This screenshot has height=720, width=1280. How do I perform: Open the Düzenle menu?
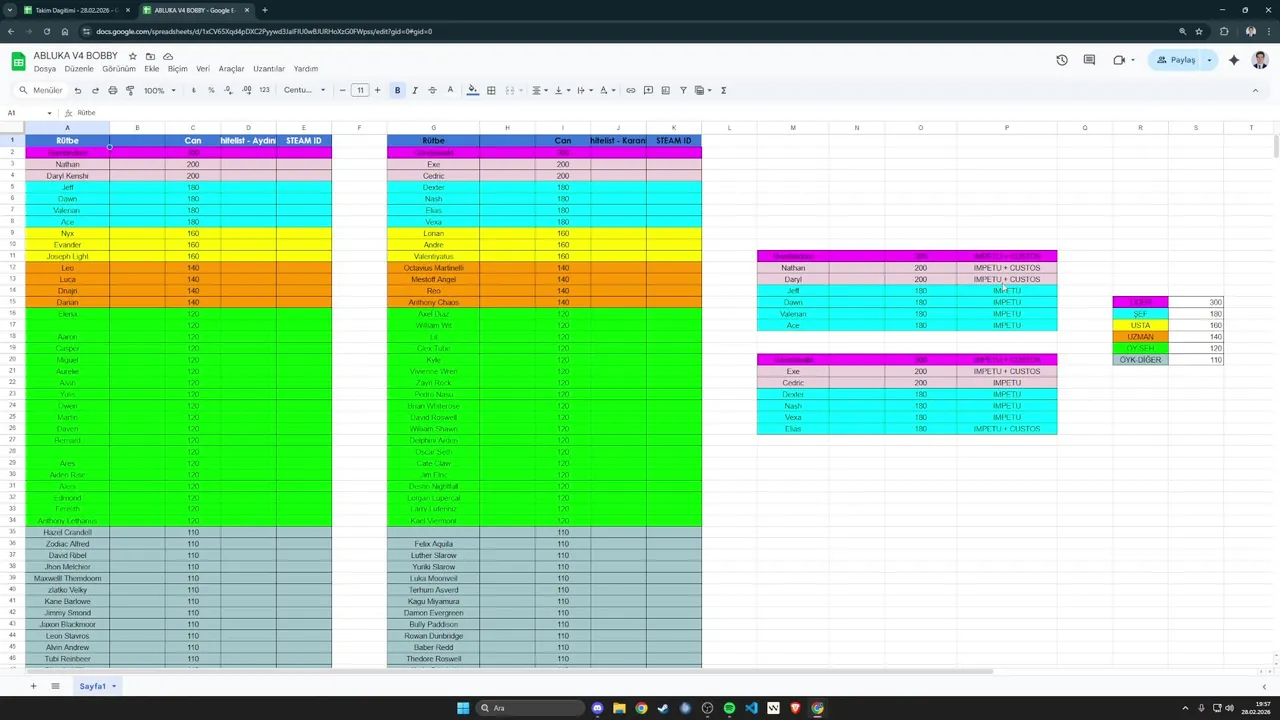(79, 69)
